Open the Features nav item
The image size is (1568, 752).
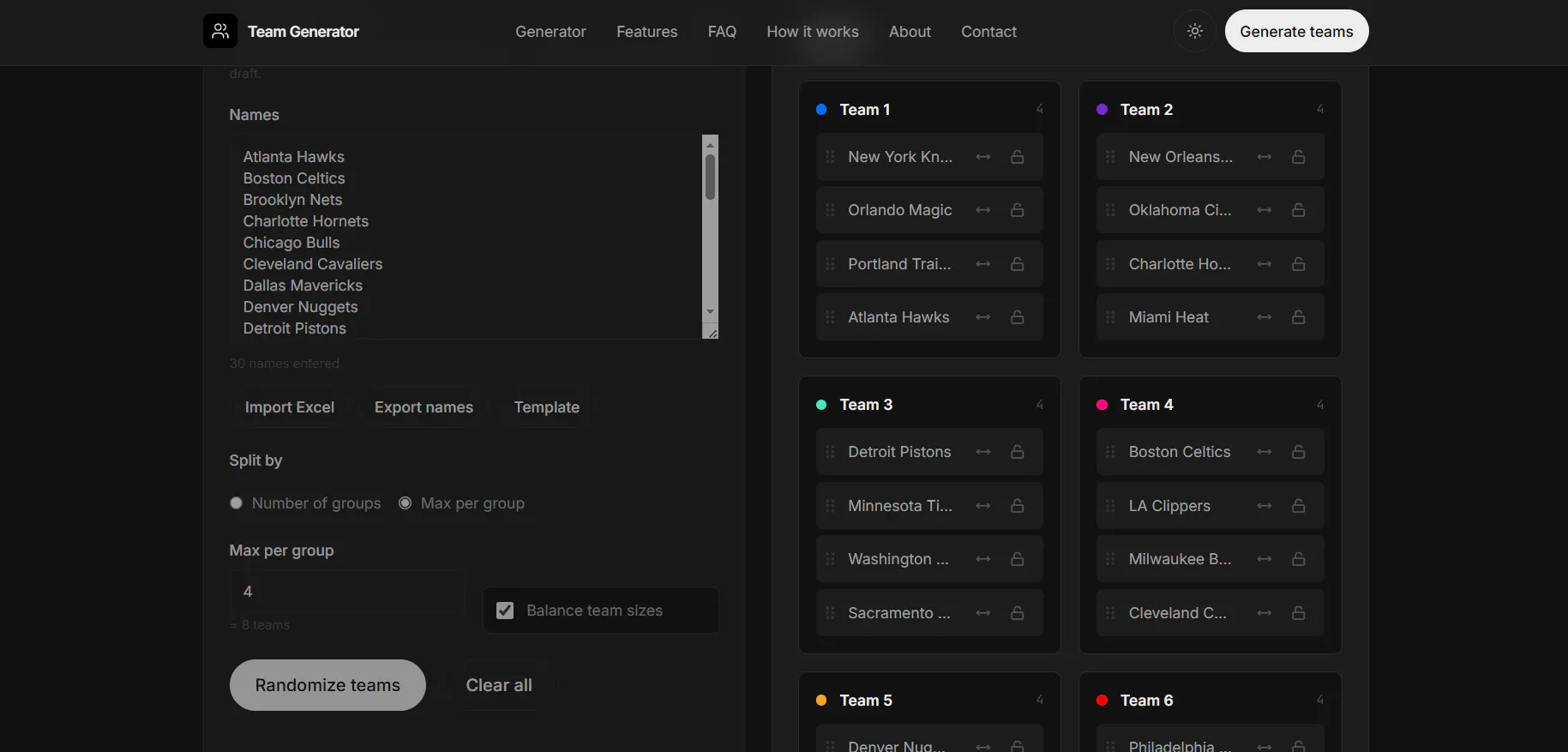pos(647,32)
